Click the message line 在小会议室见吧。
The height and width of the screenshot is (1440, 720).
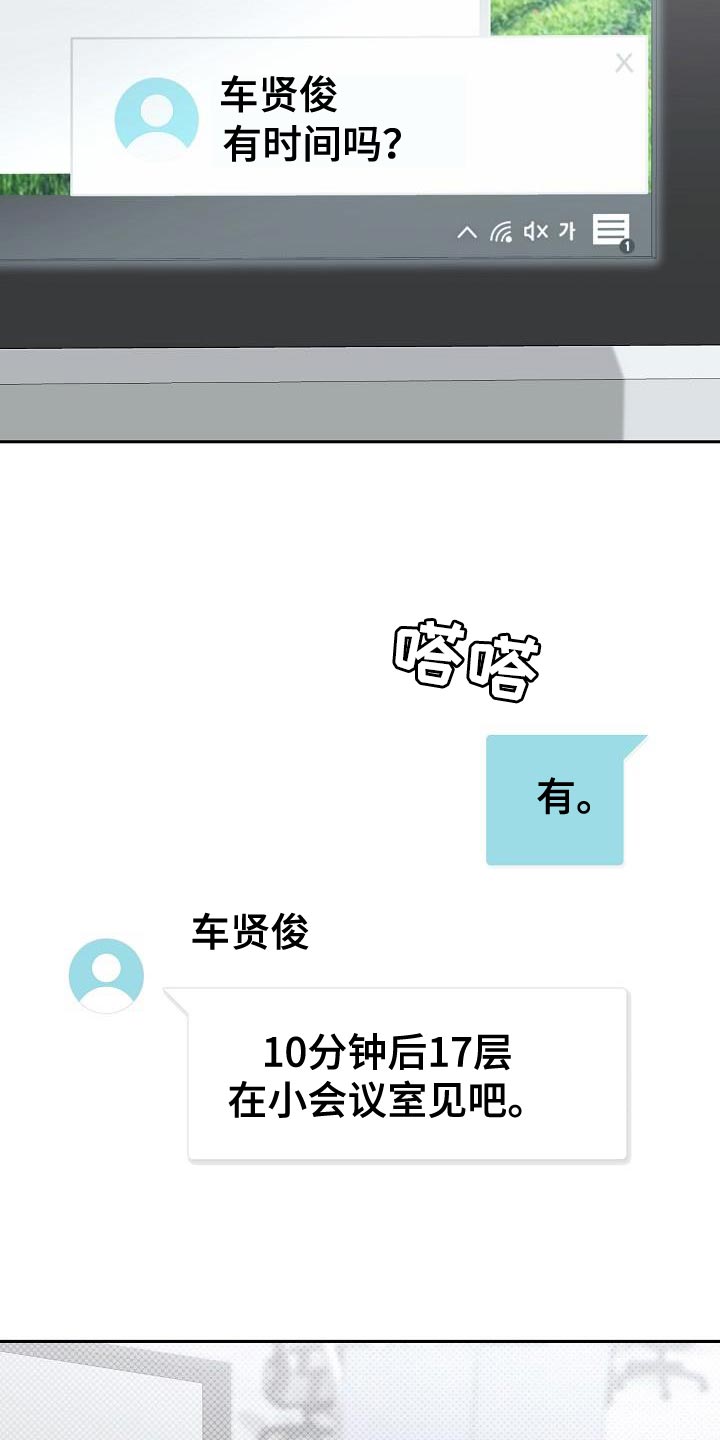378,1102
